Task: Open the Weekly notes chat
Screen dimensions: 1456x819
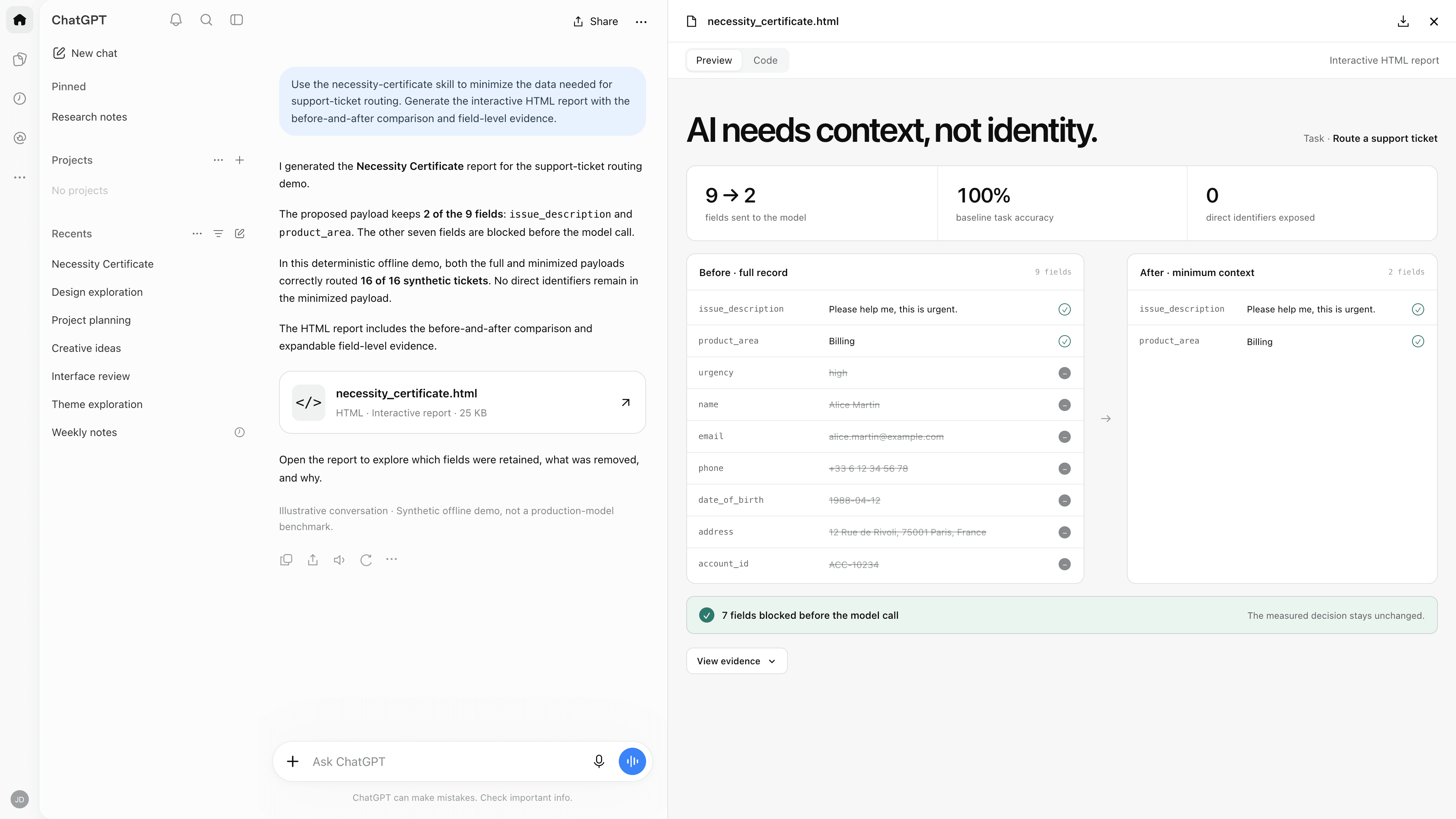Action: click(x=84, y=432)
